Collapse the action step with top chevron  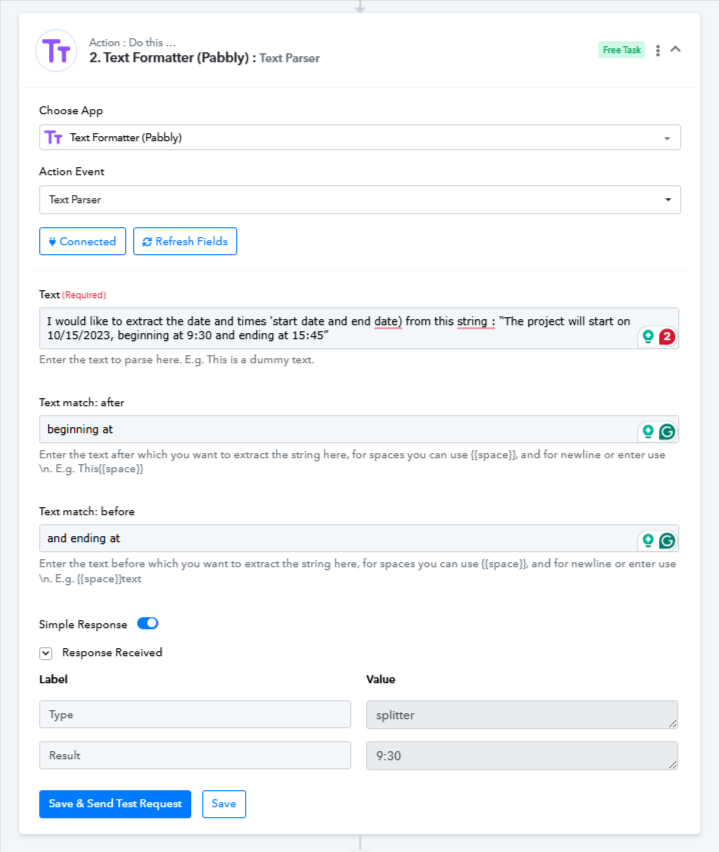[676, 49]
